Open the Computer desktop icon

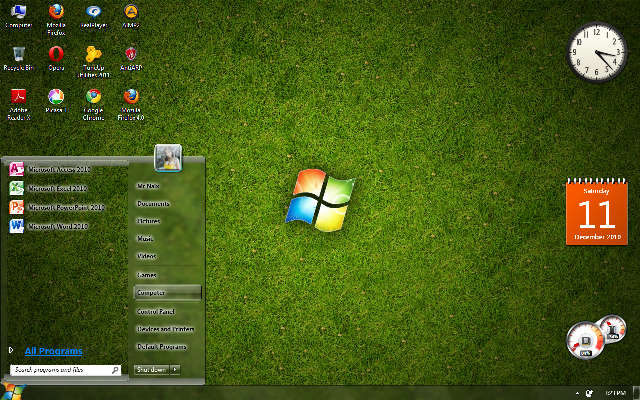pos(18,16)
